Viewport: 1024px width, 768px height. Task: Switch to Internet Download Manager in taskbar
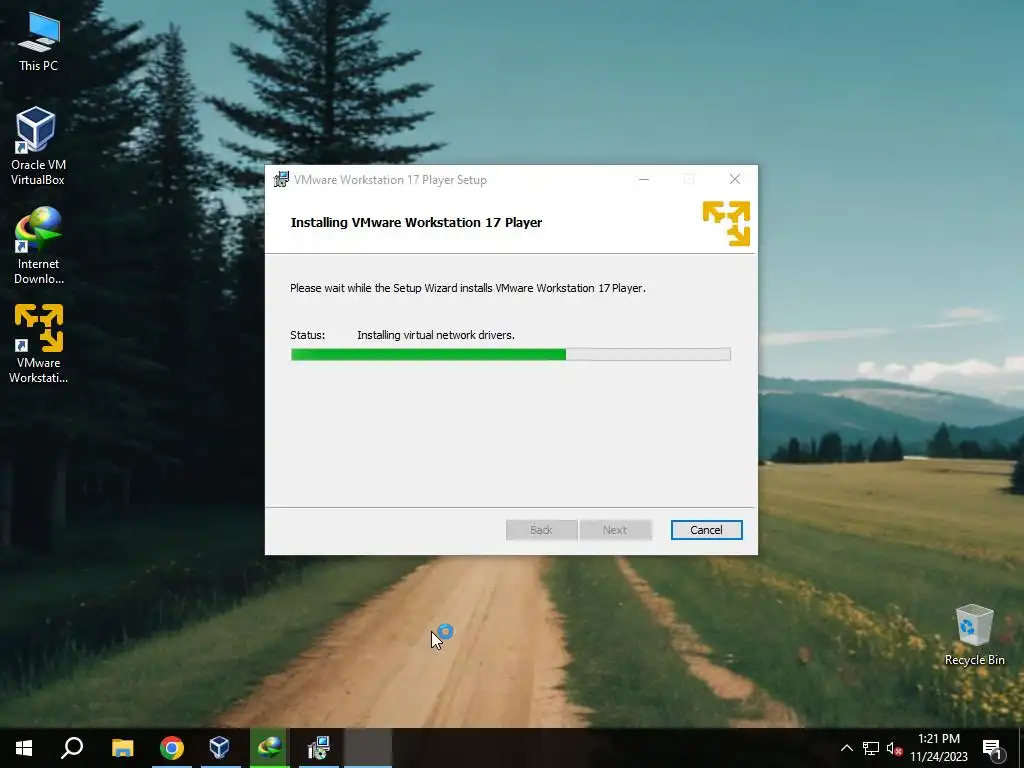[268, 748]
